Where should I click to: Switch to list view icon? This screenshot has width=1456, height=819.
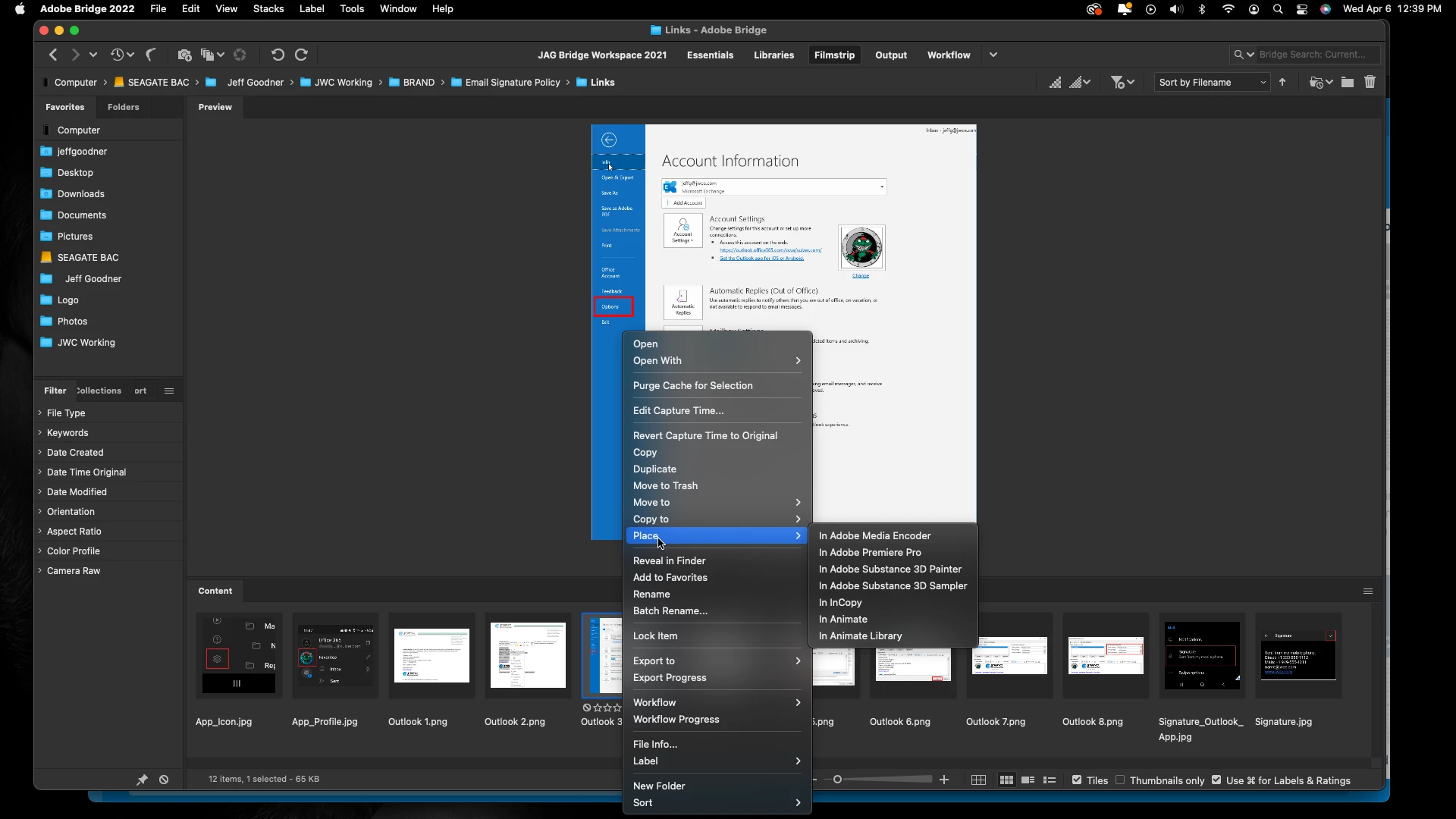tap(1050, 780)
